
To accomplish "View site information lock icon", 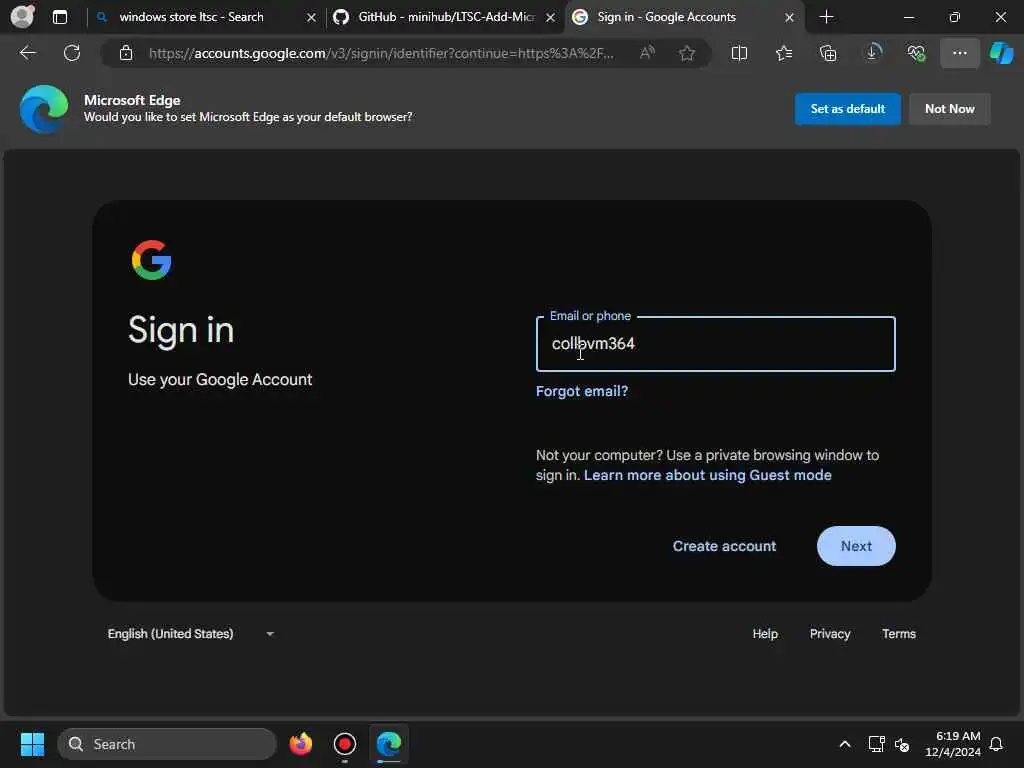I will click(126, 53).
